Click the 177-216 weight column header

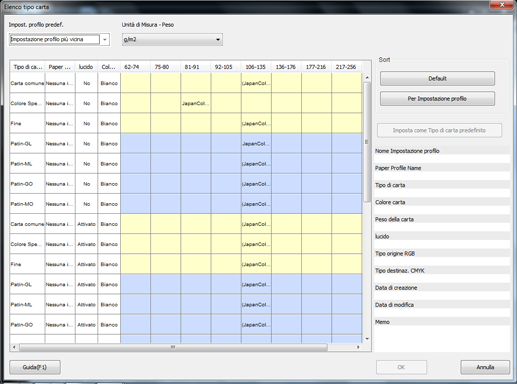point(316,67)
